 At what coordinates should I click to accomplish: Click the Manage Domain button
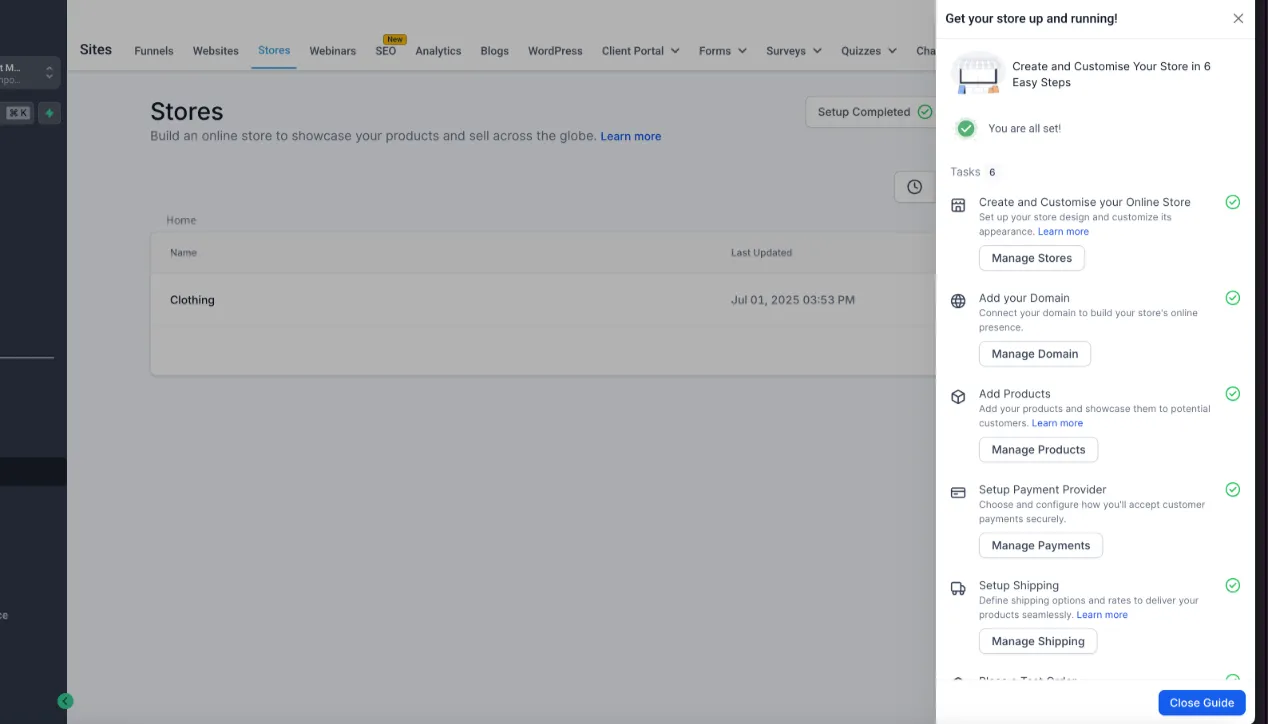click(x=1035, y=354)
